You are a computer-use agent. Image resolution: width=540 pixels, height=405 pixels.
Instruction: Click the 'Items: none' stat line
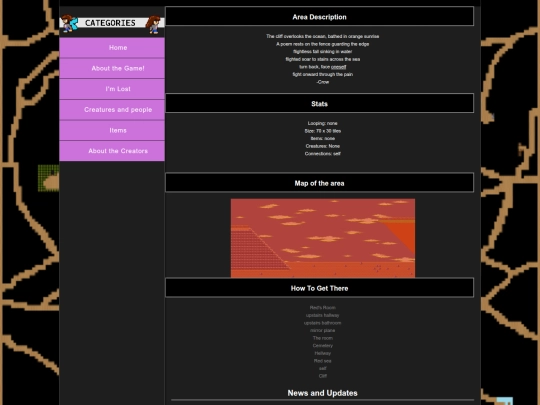click(323, 138)
